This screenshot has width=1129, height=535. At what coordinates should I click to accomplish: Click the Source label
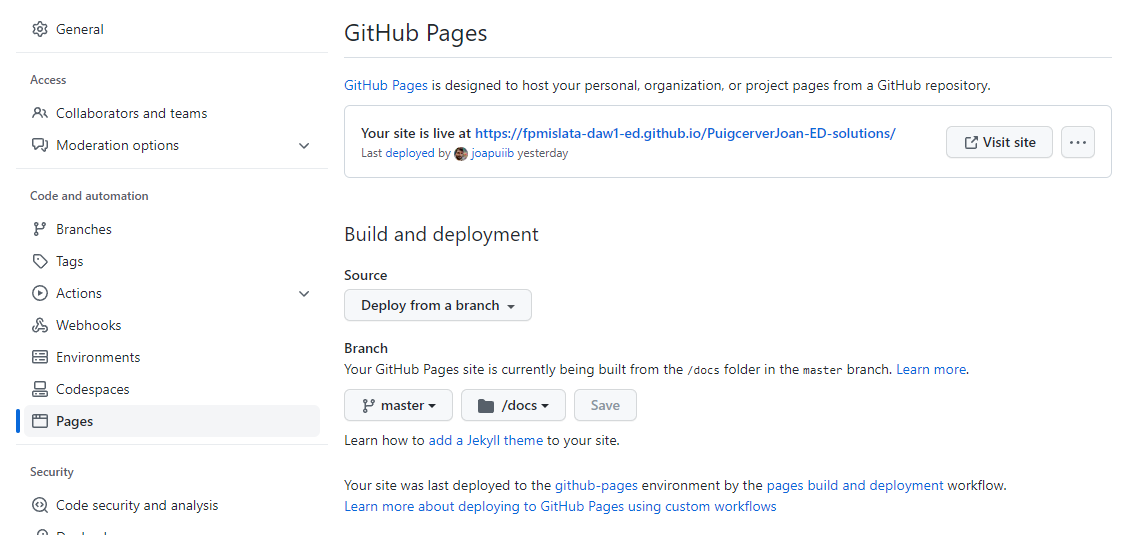[x=366, y=275]
